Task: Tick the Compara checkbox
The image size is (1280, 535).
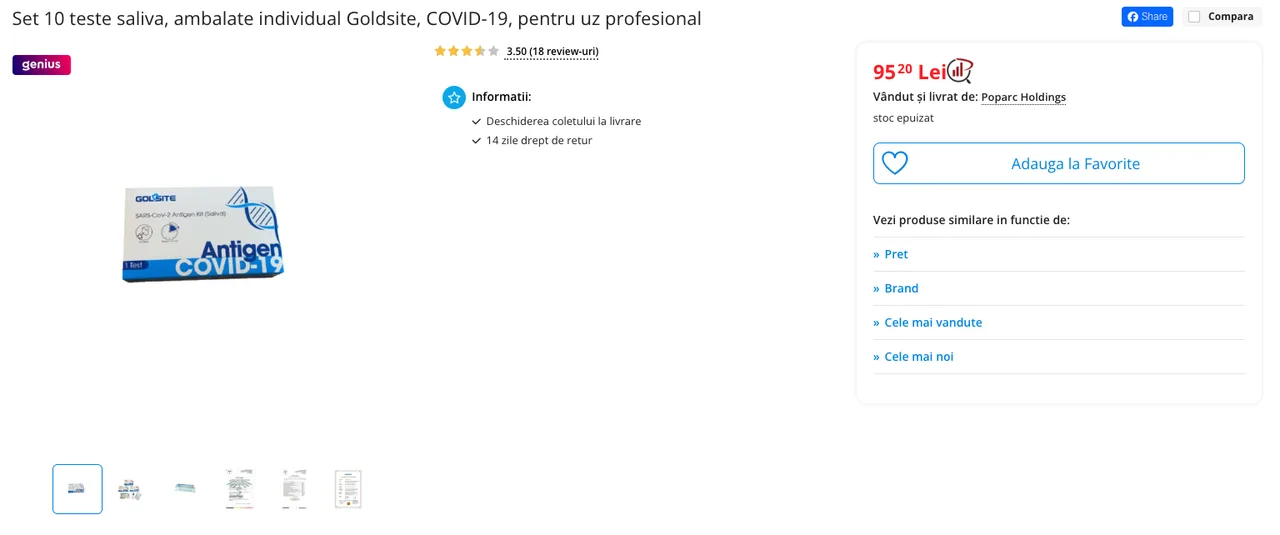Action: tap(1194, 17)
